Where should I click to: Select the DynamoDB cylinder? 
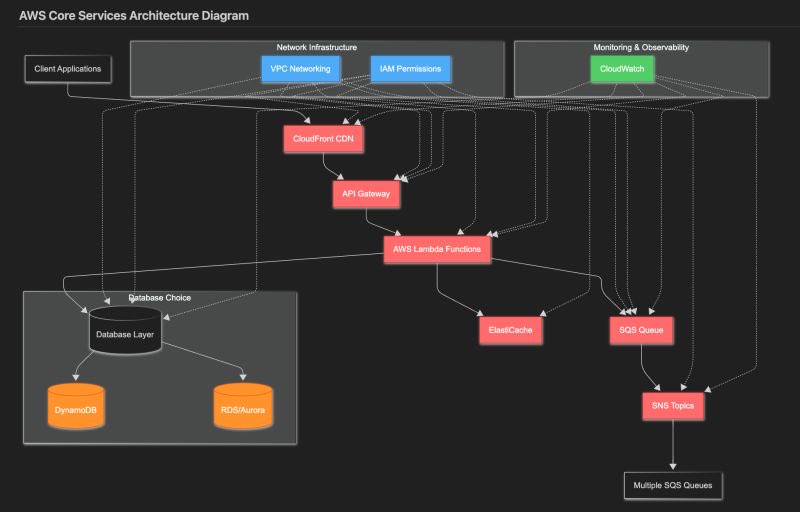click(76, 406)
